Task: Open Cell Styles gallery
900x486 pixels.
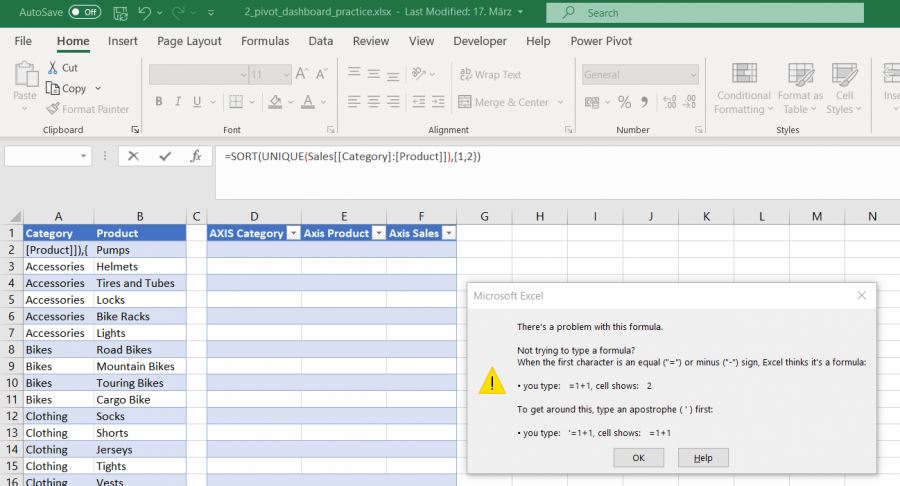Action: pyautogui.click(x=844, y=88)
